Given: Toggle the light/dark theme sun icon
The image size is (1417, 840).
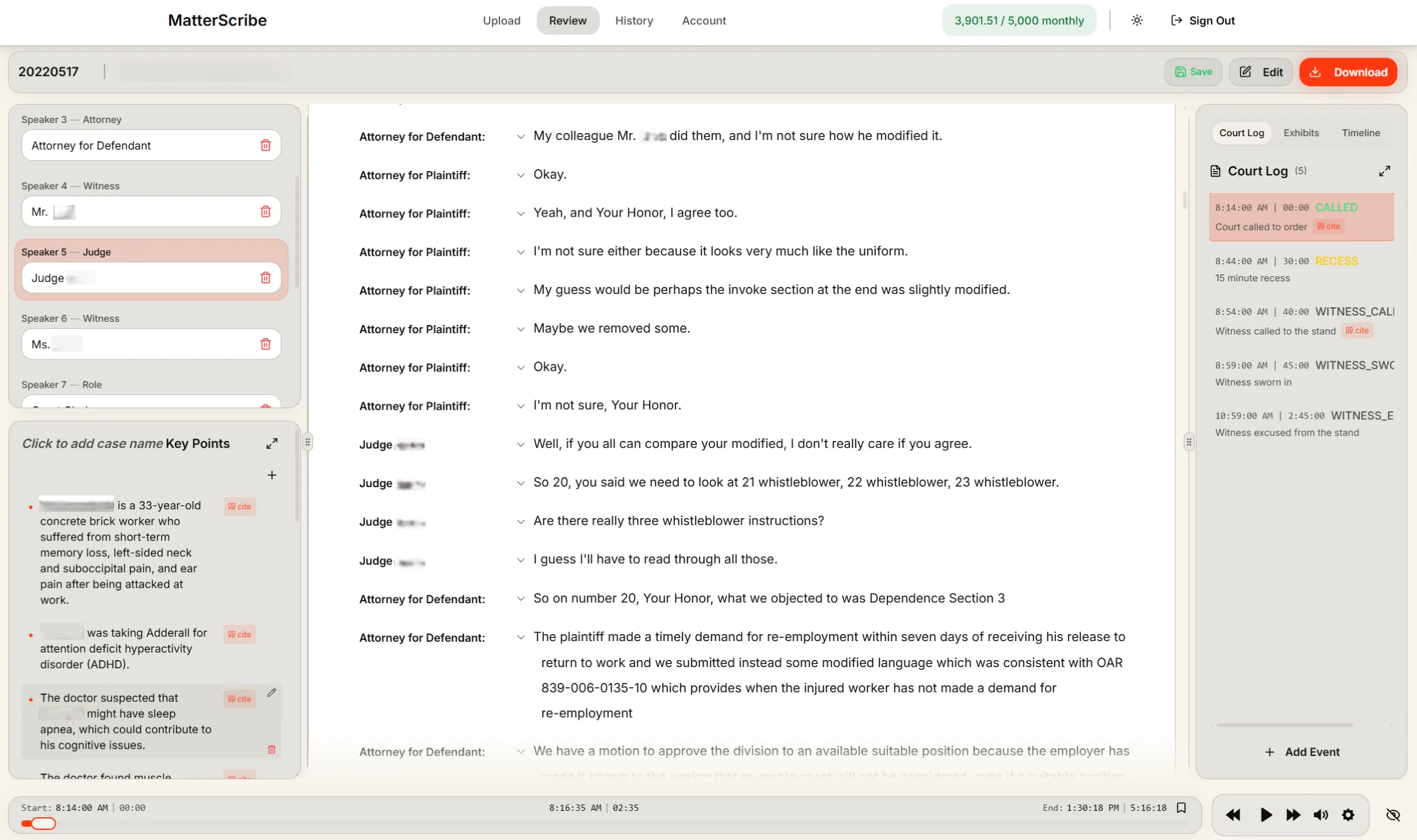Looking at the screenshot, I should click(1137, 20).
